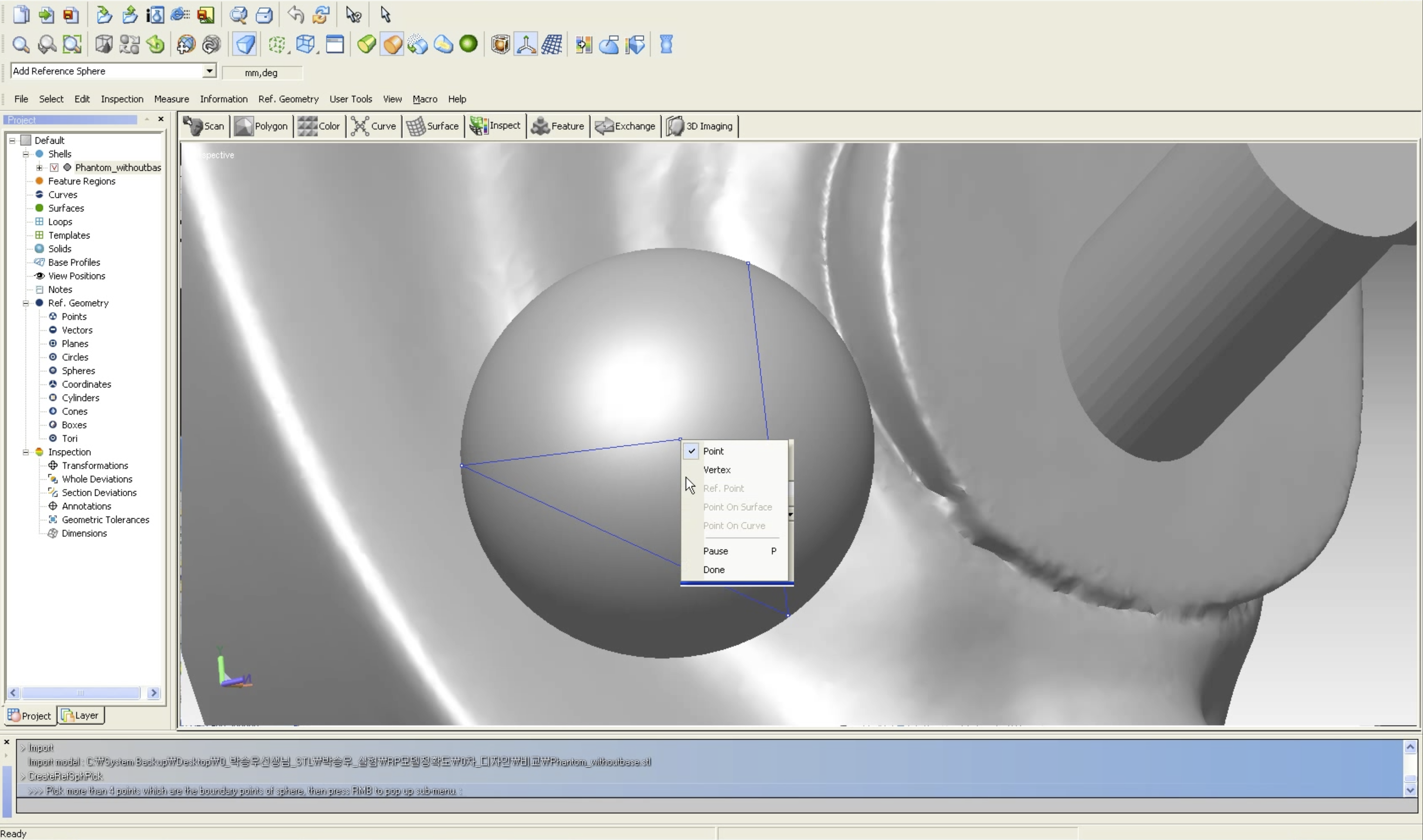Open the Ref. Geometry menu
1423x840 pixels.
pyautogui.click(x=288, y=99)
